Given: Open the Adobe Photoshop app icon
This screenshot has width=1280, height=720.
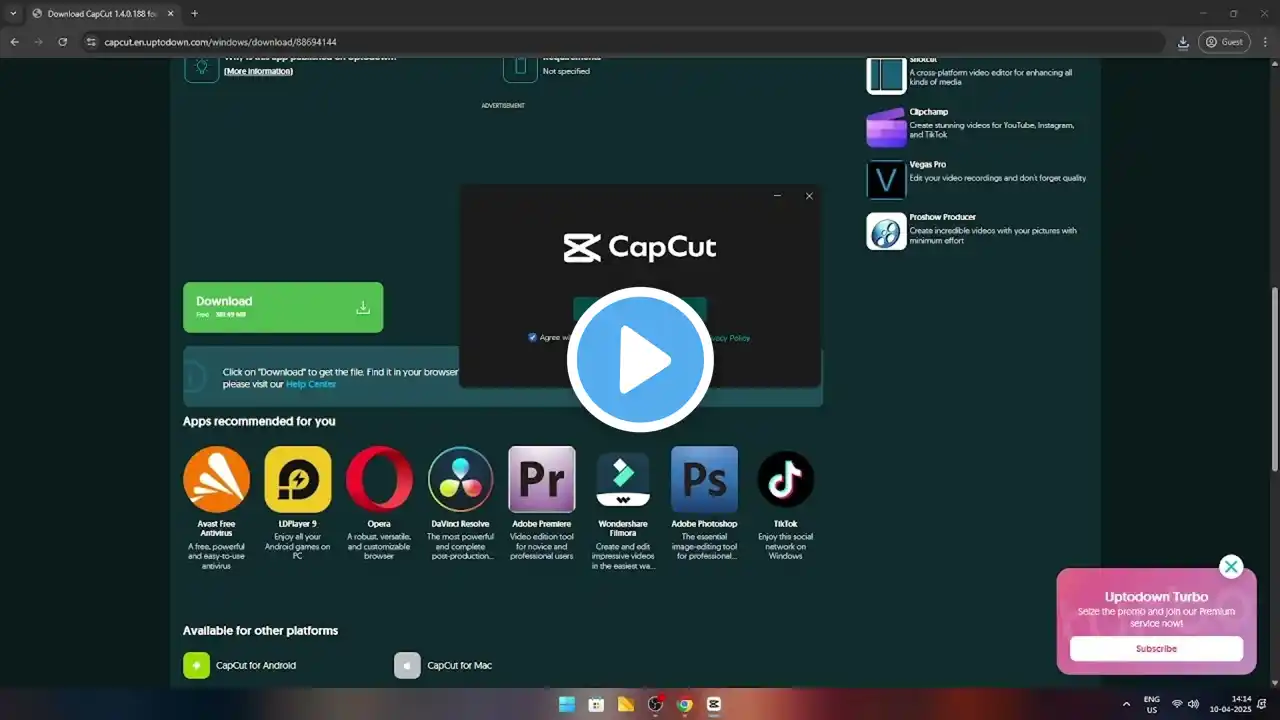Looking at the screenshot, I should pos(704,479).
